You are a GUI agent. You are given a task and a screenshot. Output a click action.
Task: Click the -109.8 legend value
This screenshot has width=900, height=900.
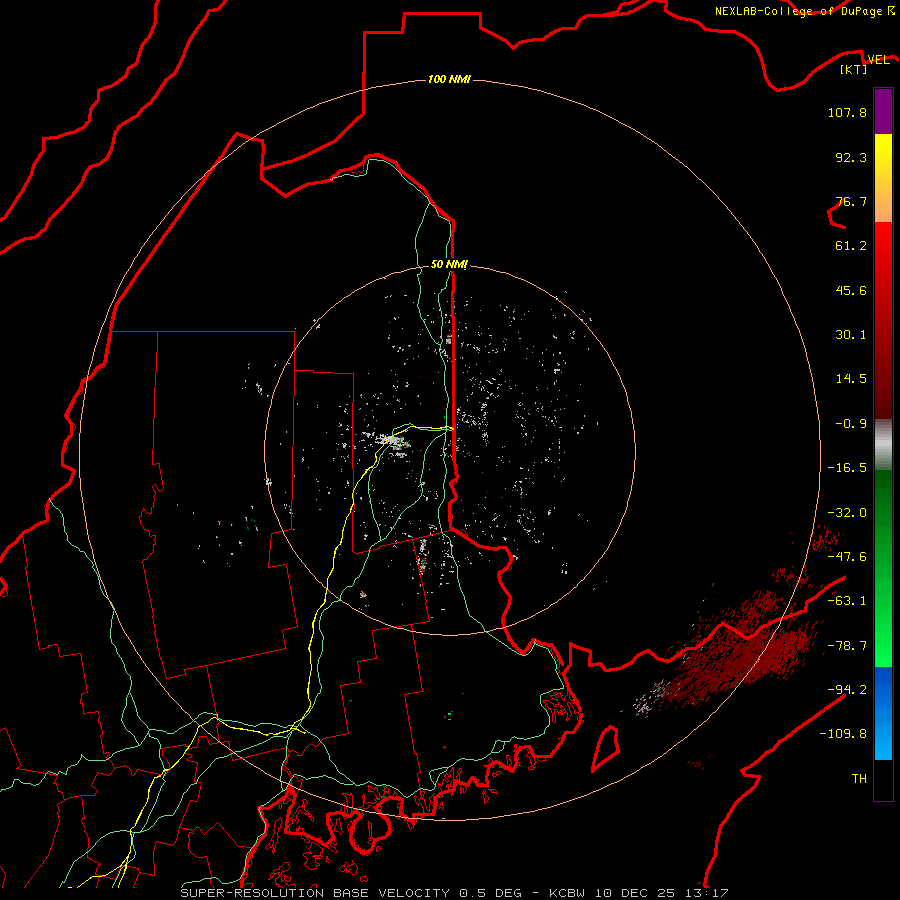843,734
